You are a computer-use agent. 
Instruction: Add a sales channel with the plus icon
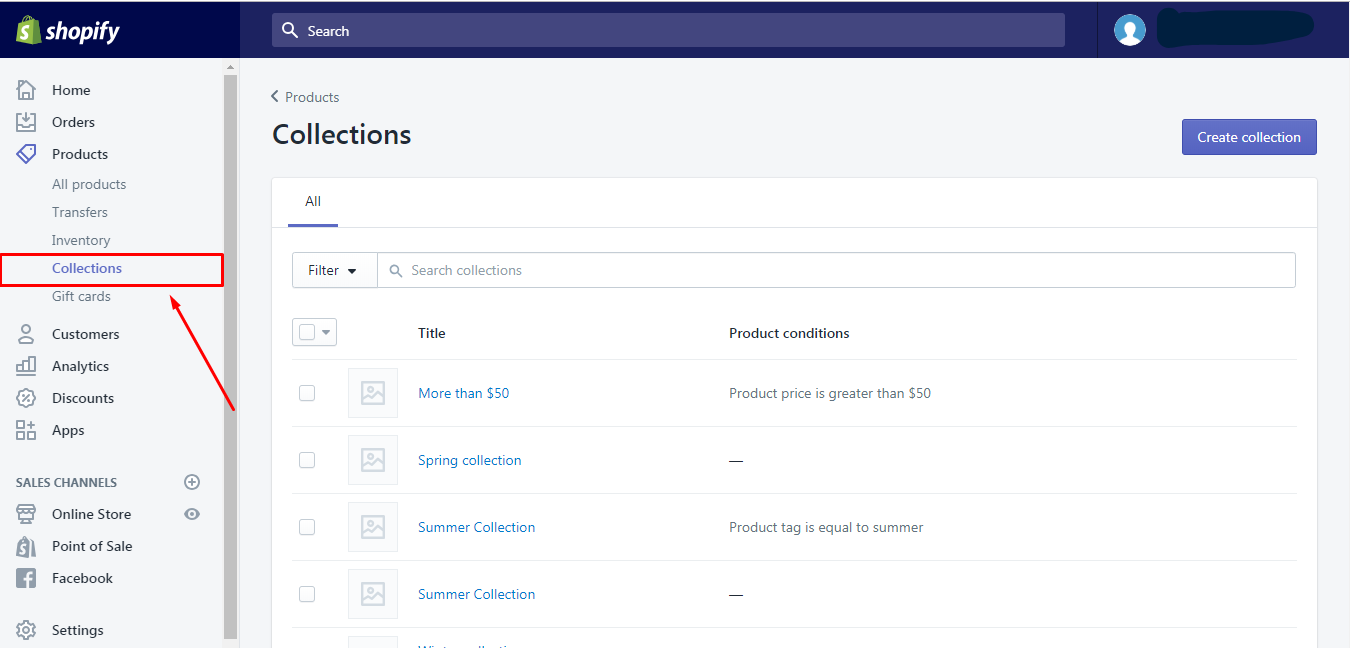(192, 481)
